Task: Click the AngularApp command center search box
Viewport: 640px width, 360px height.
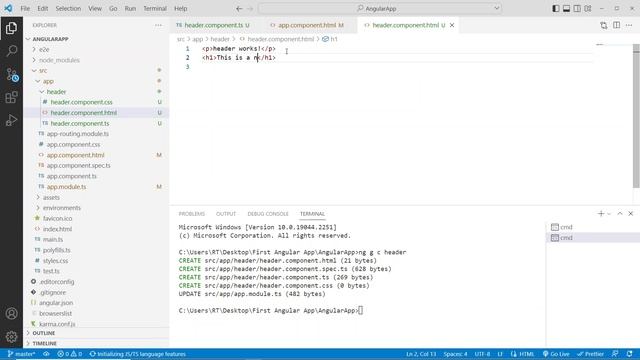Action: [380, 9]
